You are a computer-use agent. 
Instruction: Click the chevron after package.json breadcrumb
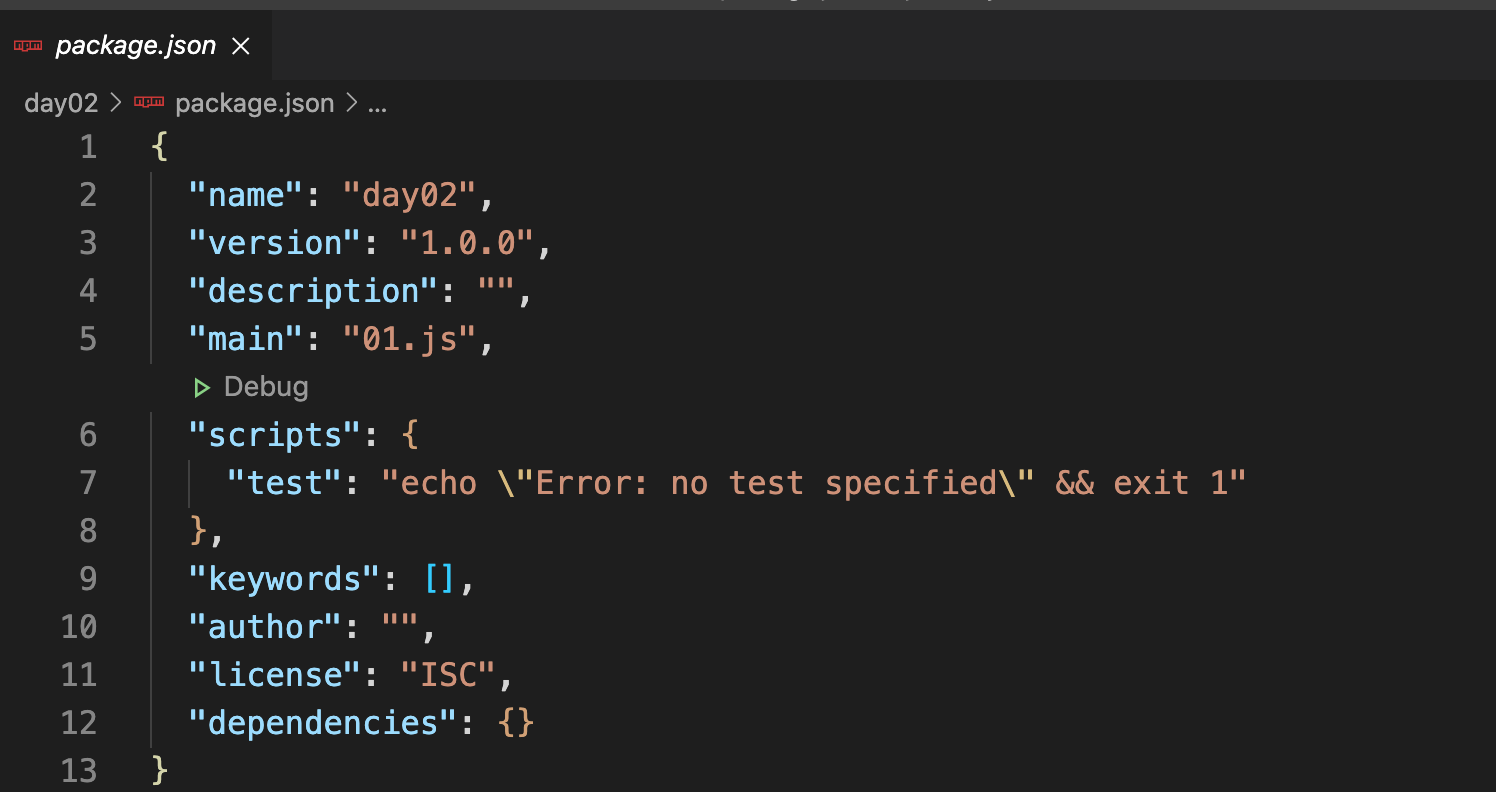pyautogui.click(x=351, y=103)
